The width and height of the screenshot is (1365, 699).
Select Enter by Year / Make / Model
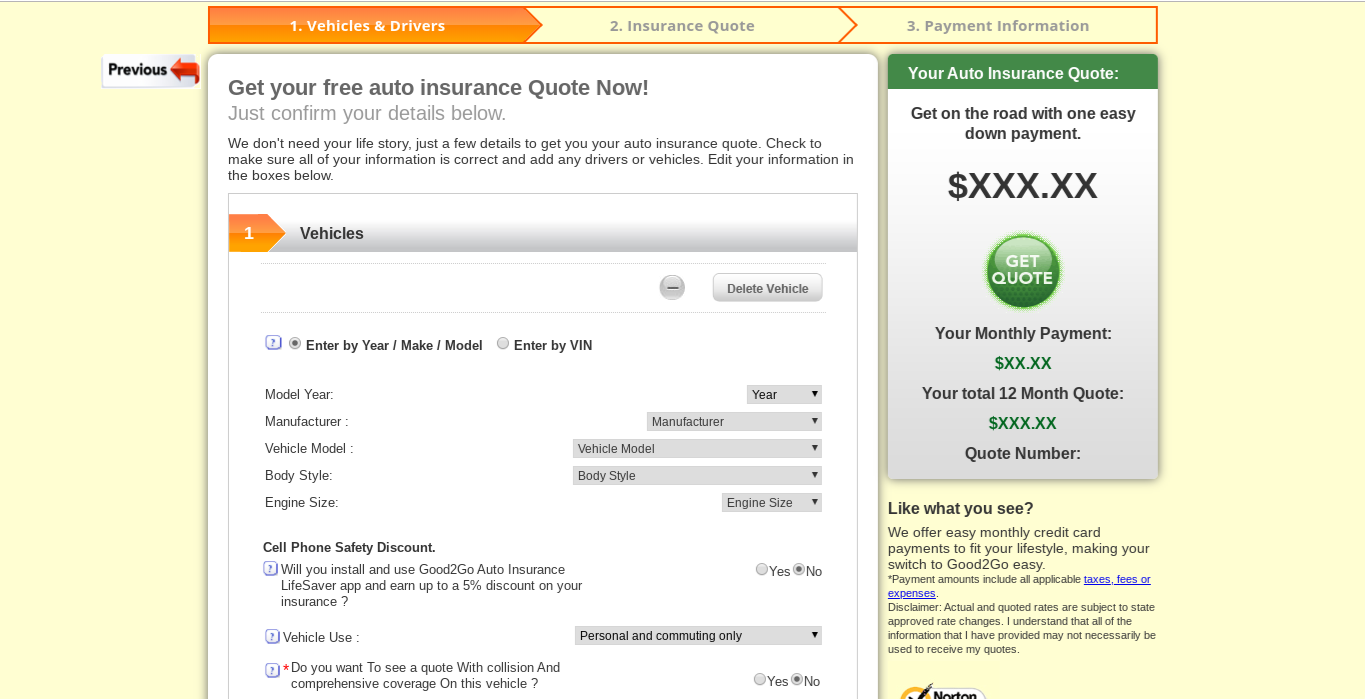click(x=295, y=343)
